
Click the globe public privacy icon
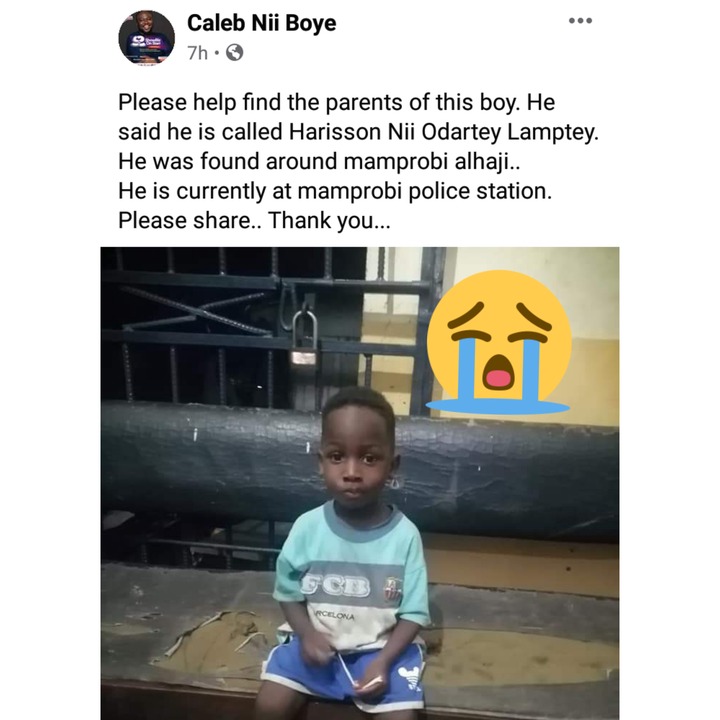coord(235,53)
